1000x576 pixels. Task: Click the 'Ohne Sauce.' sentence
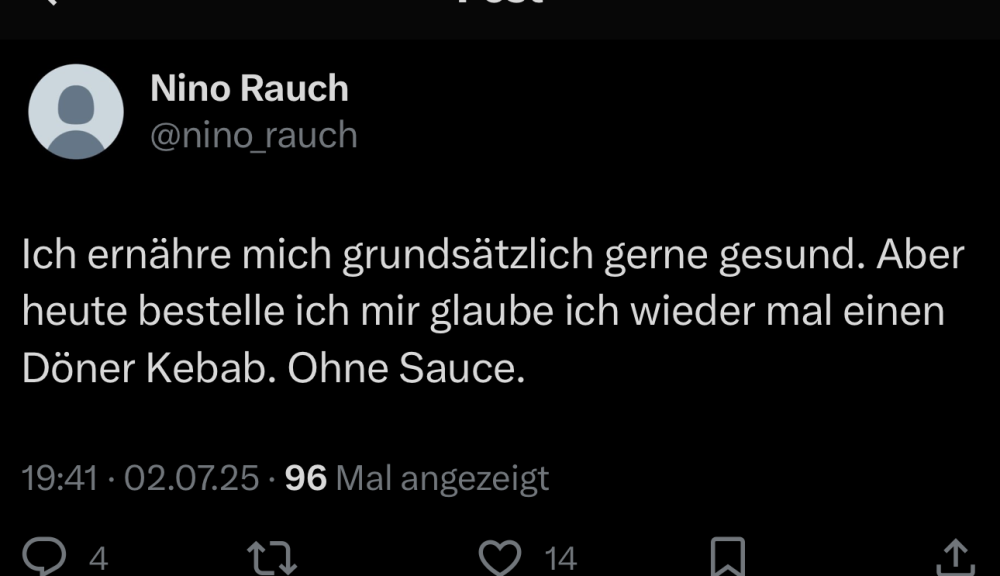(x=406, y=370)
